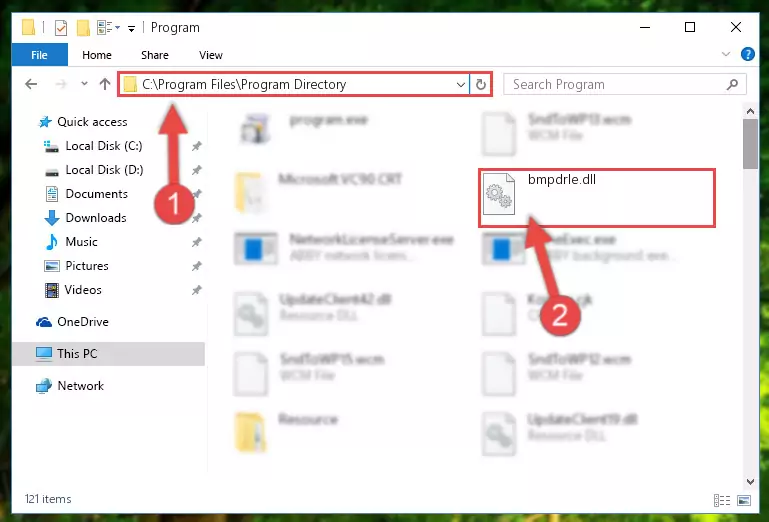Open the File tab

[39, 55]
